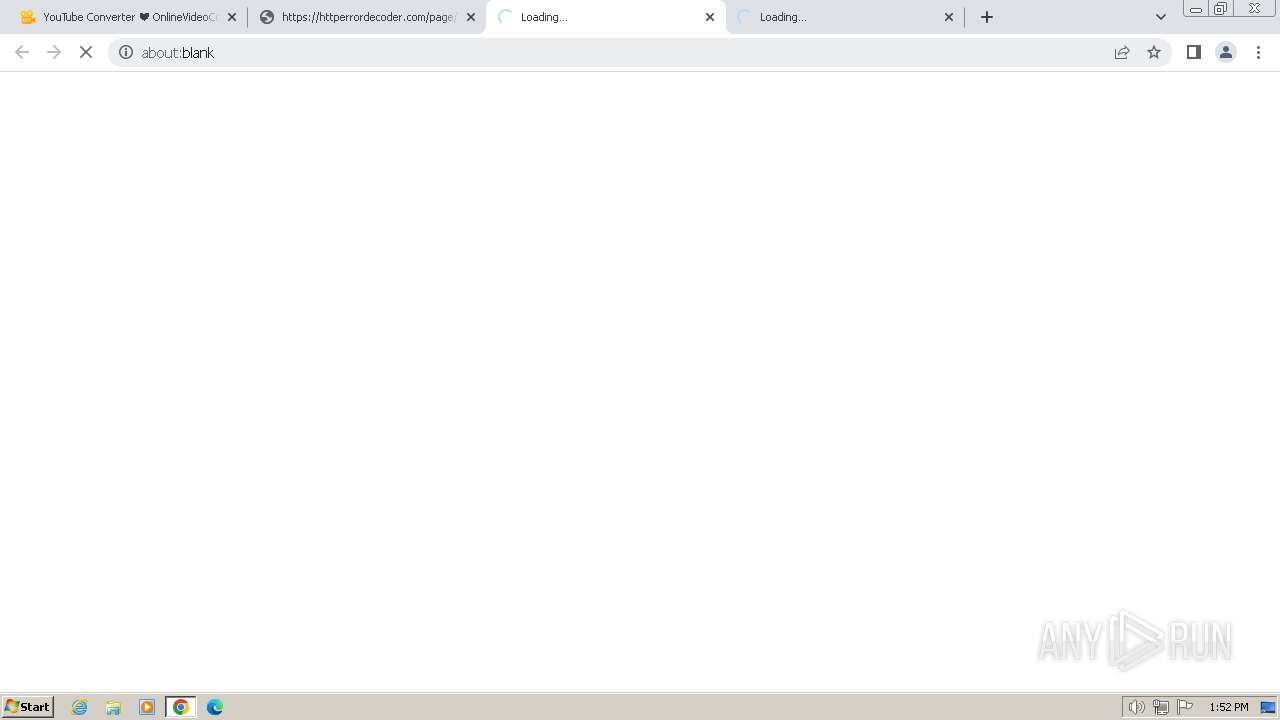This screenshot has height=720, width=1280.
Task: Click the 1:52 PM system clock
Action: click(x=1229, y=707)
